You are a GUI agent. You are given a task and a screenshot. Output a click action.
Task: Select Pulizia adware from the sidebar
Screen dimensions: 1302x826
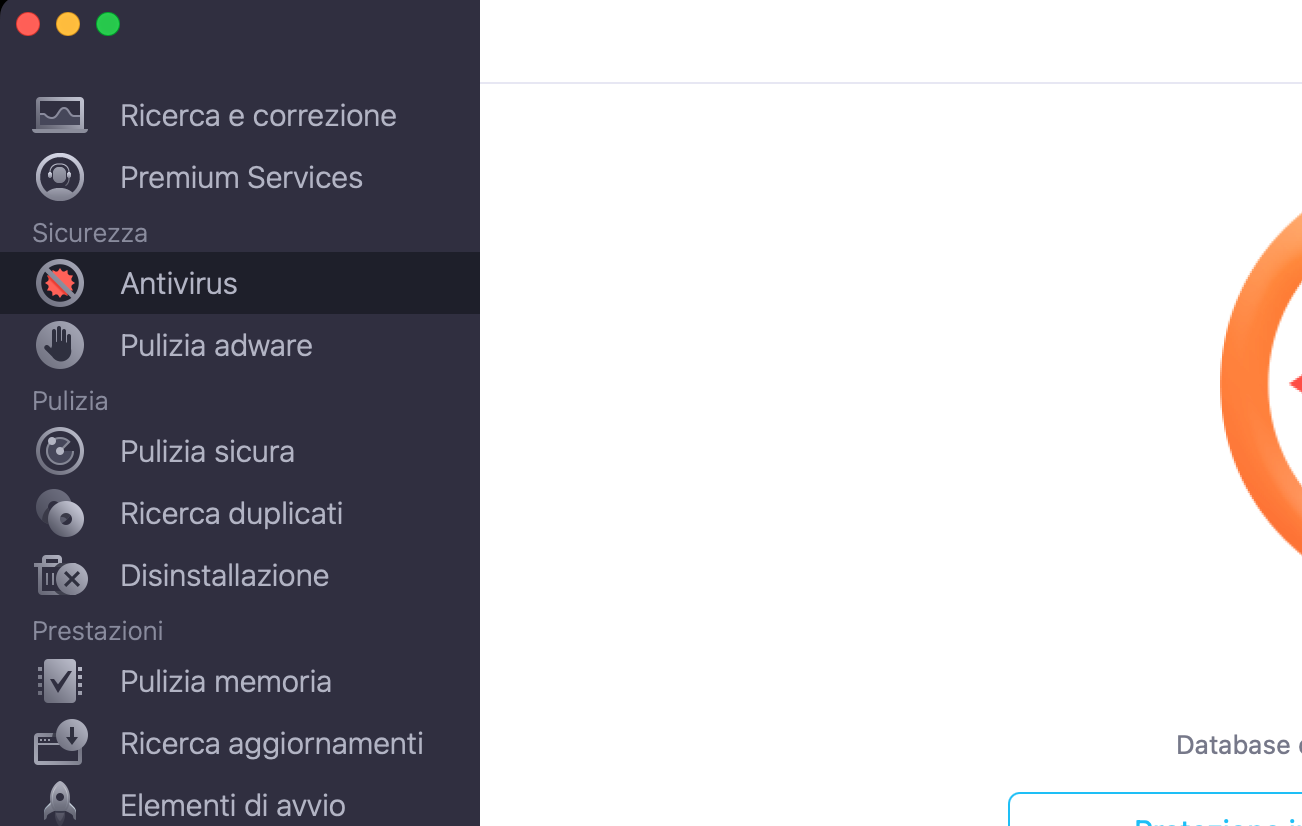(216, 345)
